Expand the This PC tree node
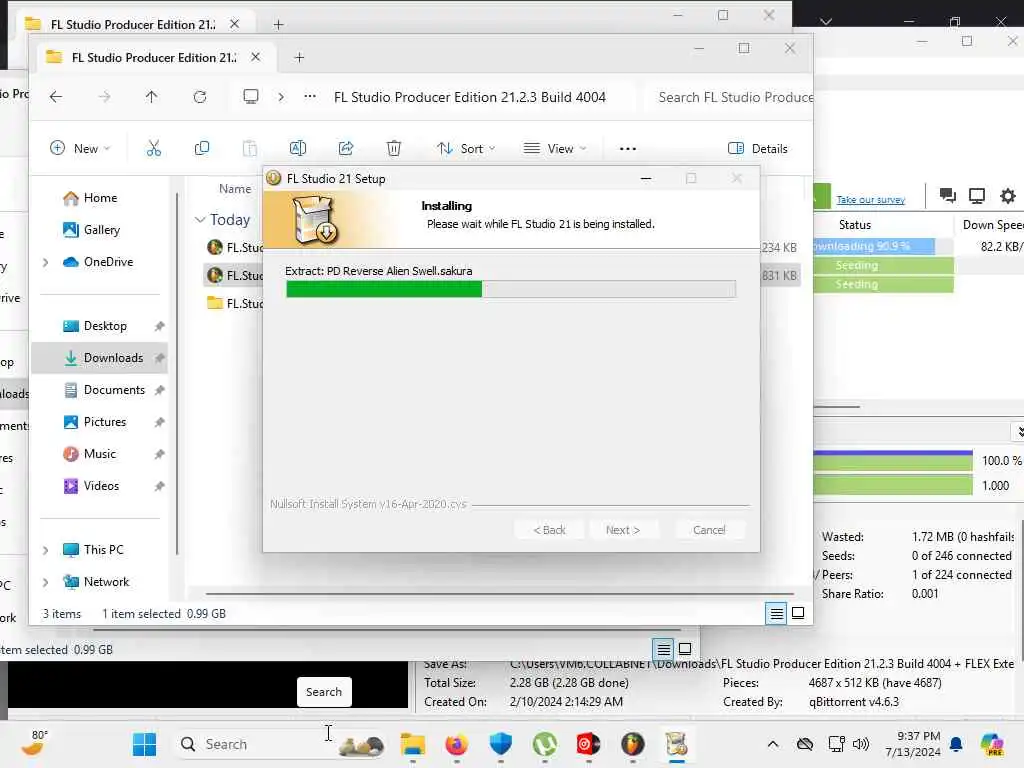The height and width of the screenshot is (768, 1024). pos(45,551)
